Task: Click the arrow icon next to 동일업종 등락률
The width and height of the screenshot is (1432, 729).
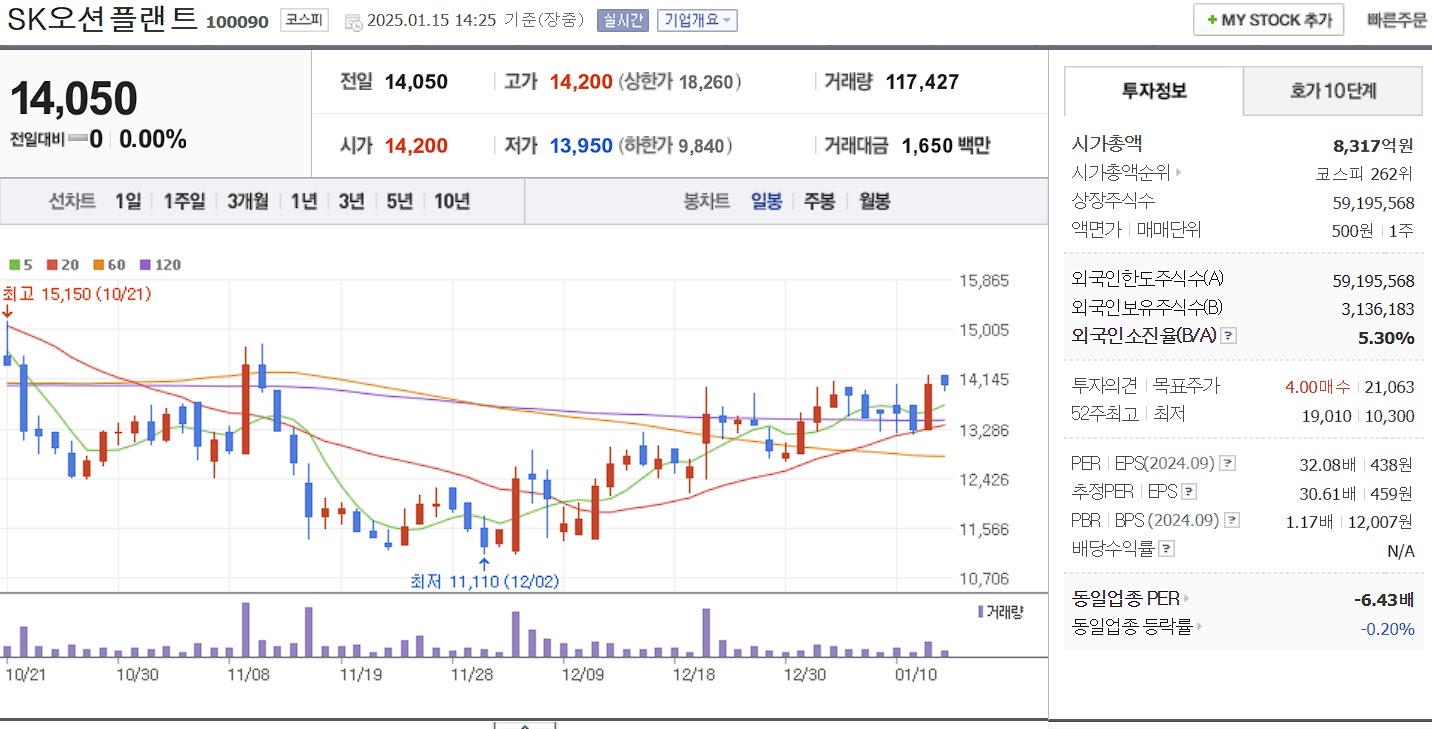Action: click(x=1199, y=628)
